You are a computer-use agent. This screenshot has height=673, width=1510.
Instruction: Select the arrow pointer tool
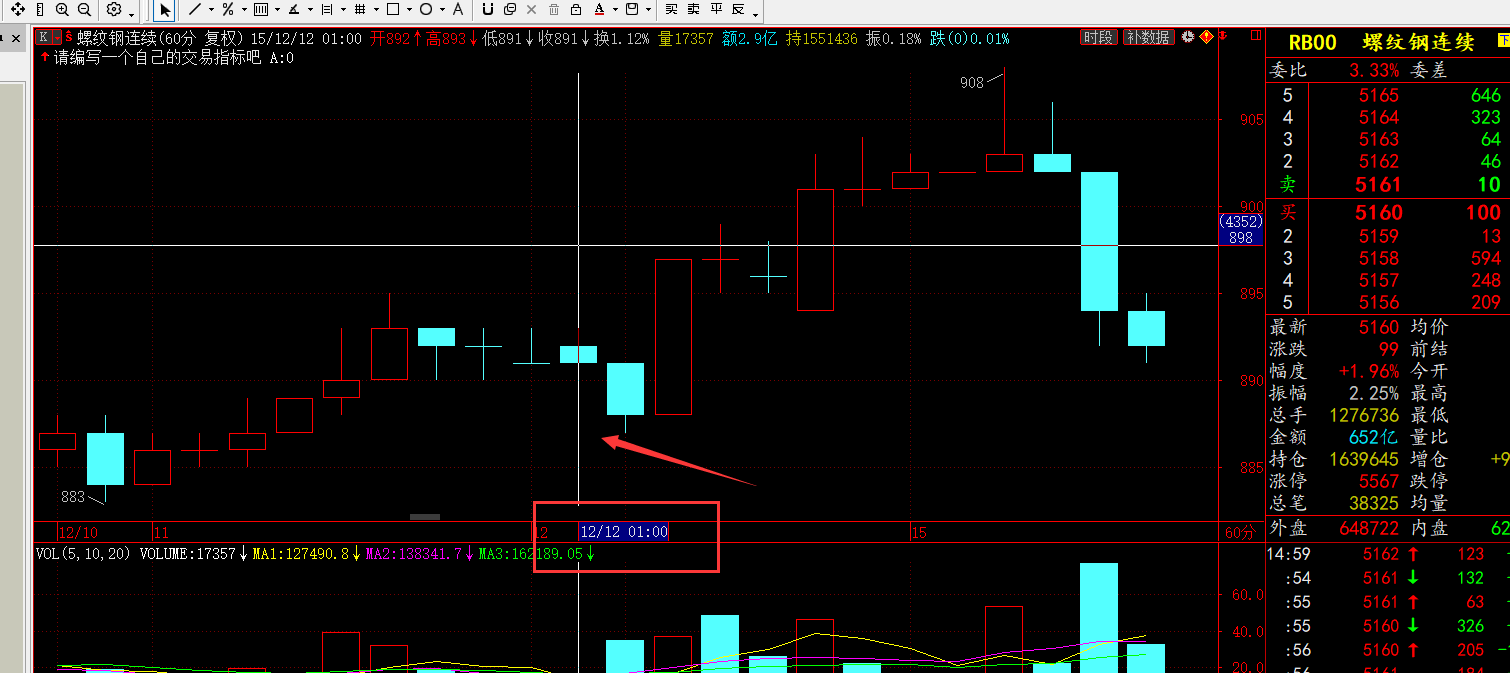pyautogui.click(x=165, y=10)
